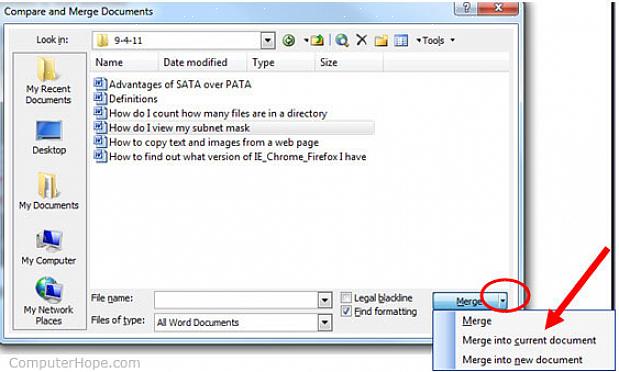Expand the Files of type dropdown
Viewport: 619px width, 372px height.
[x=325, y=323]
